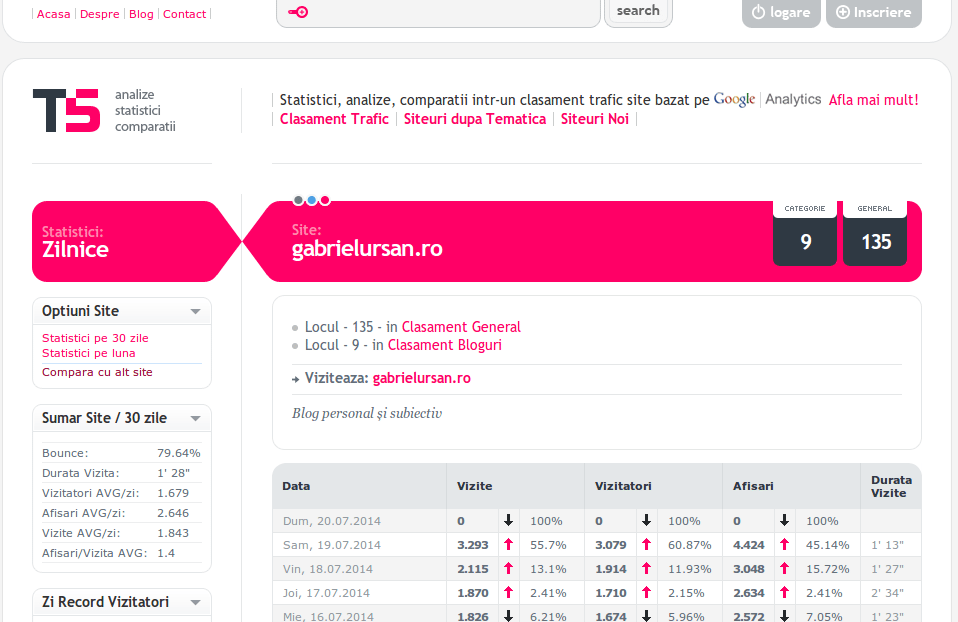
Task: Select the pink carousel dot
Action: [x=325, y=200]
